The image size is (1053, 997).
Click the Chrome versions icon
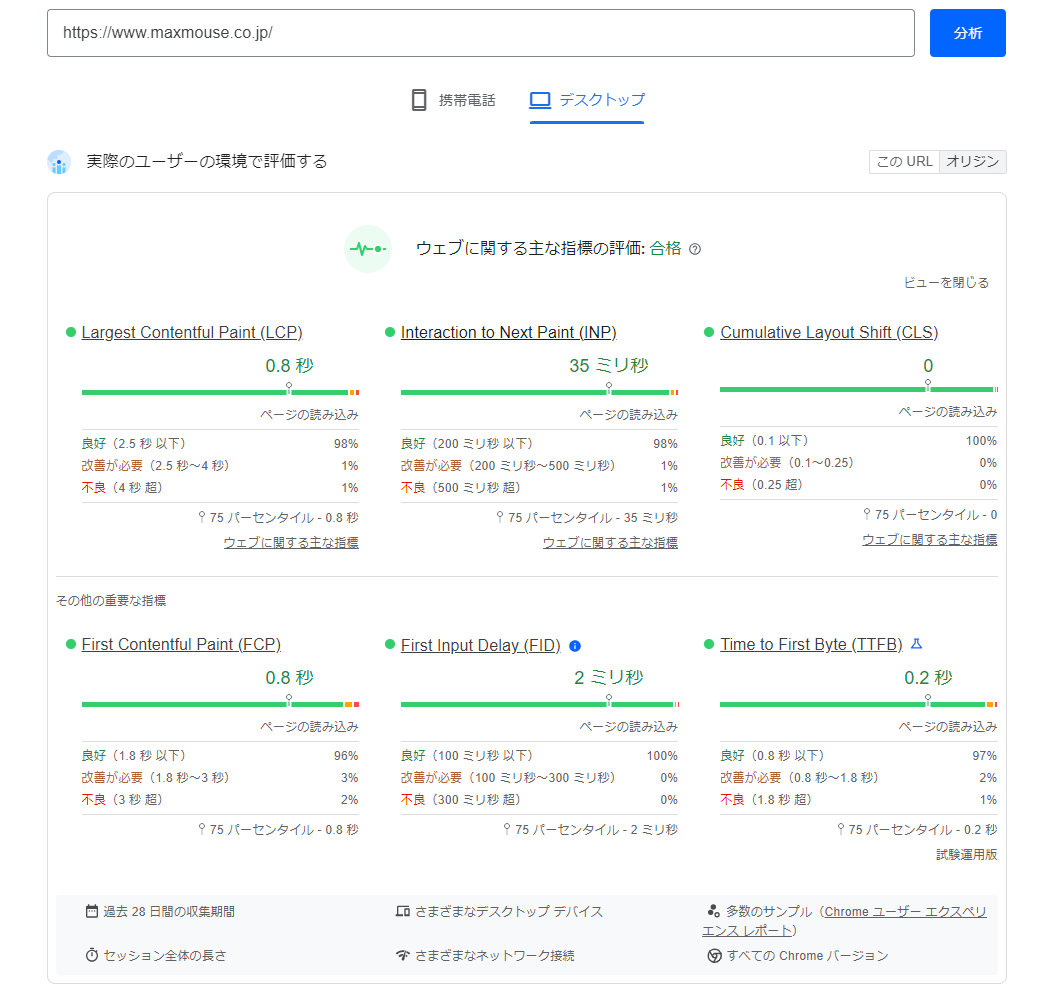[x=714, y=956]
